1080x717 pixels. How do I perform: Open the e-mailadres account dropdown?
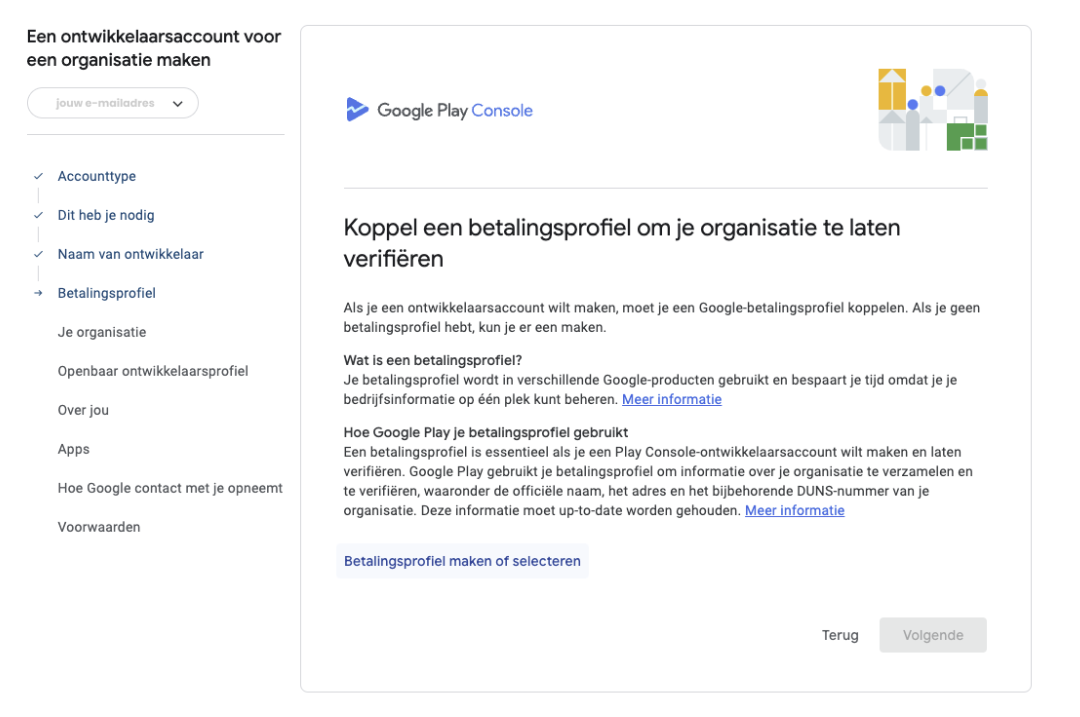coord(113,103)
